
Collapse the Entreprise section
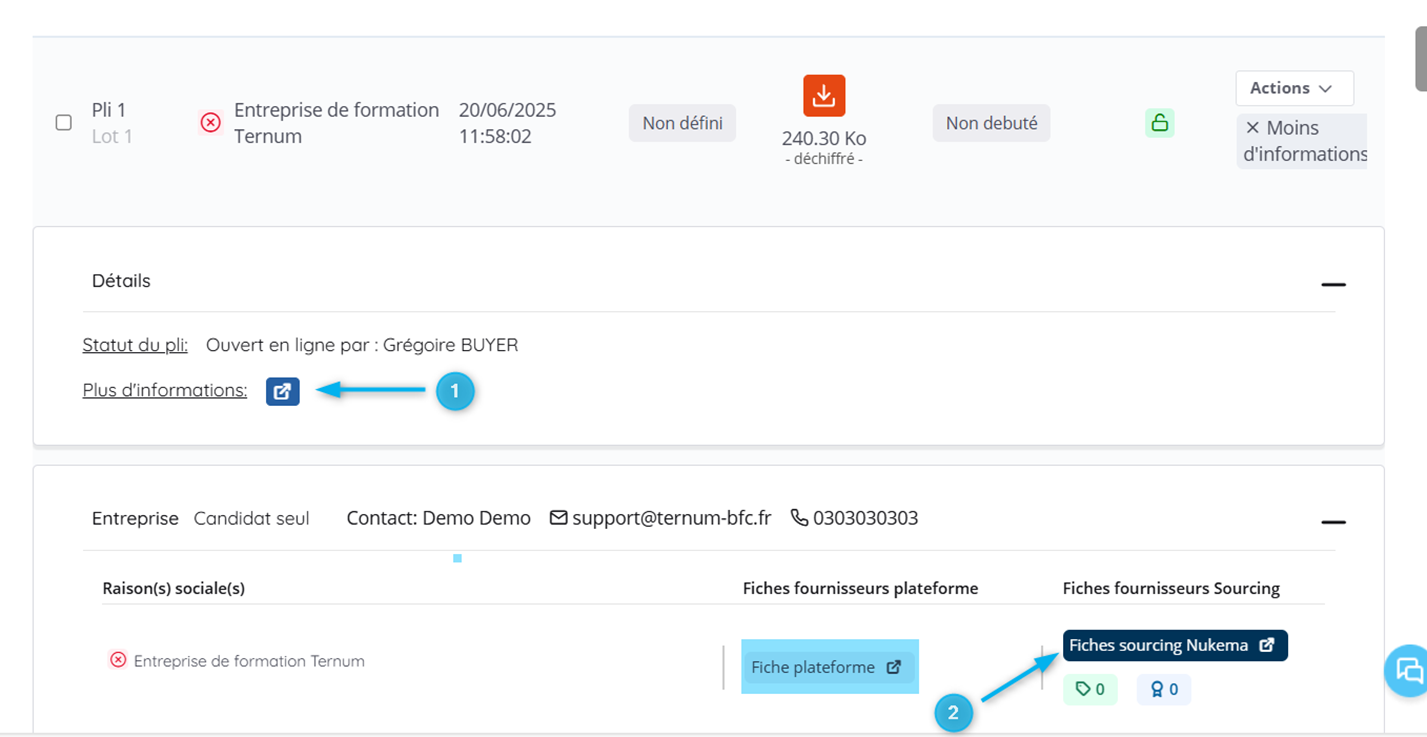pyautogui.click(x=1333, y=521)
